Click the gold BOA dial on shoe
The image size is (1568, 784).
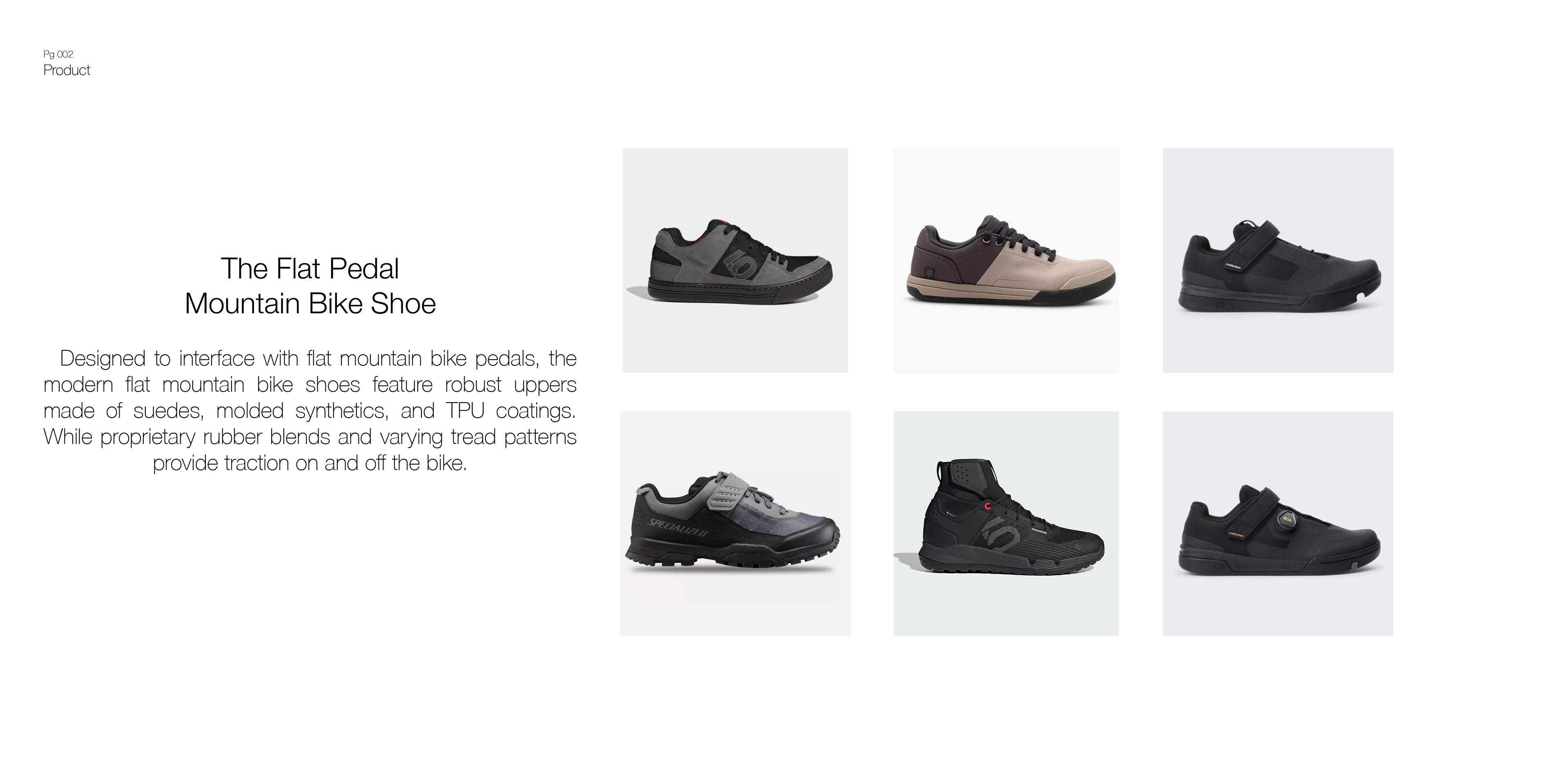pyautogui.click(x=1287, y=519)
